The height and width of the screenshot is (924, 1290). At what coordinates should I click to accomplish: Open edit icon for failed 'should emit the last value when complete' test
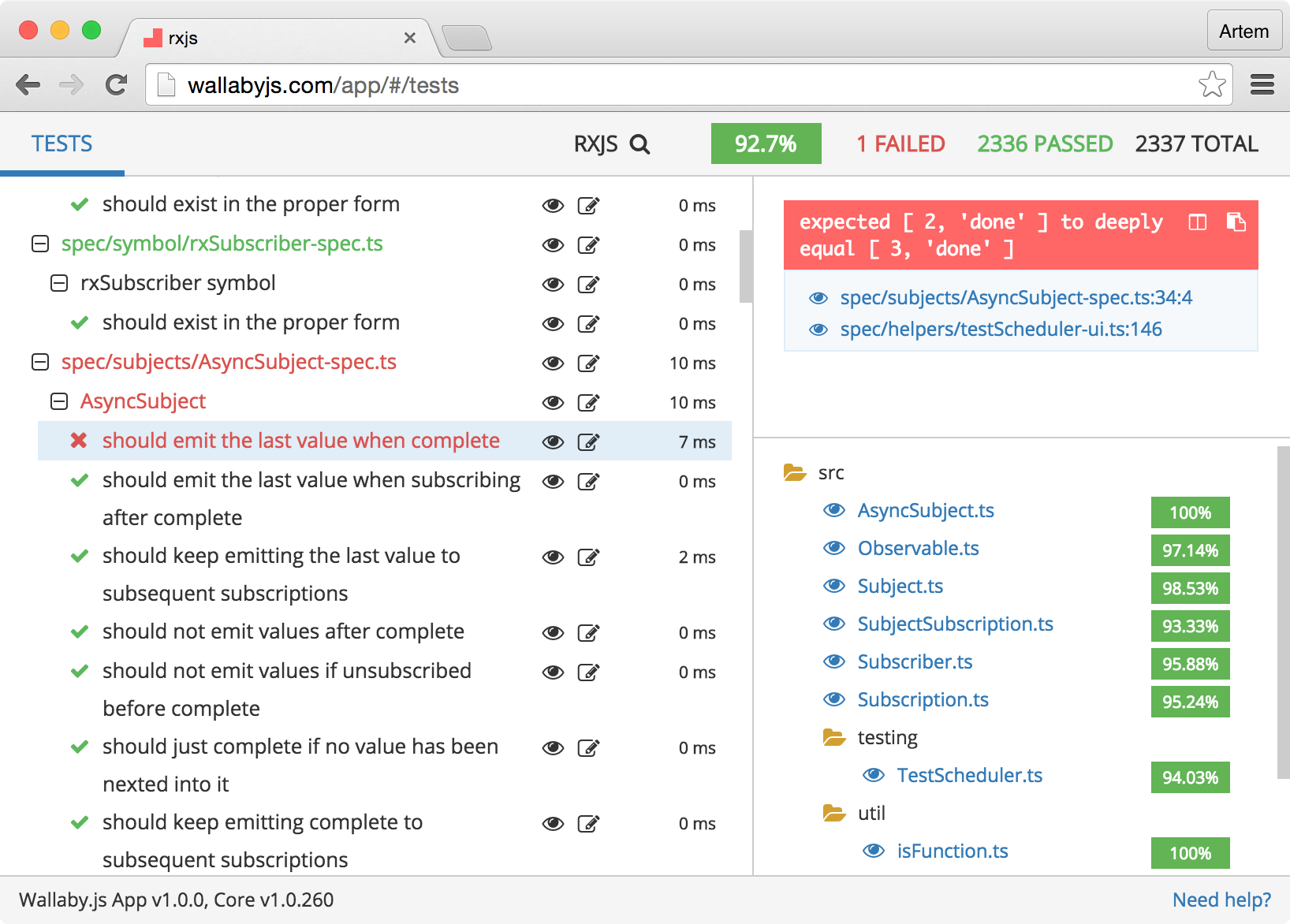(x=588, y=442)
